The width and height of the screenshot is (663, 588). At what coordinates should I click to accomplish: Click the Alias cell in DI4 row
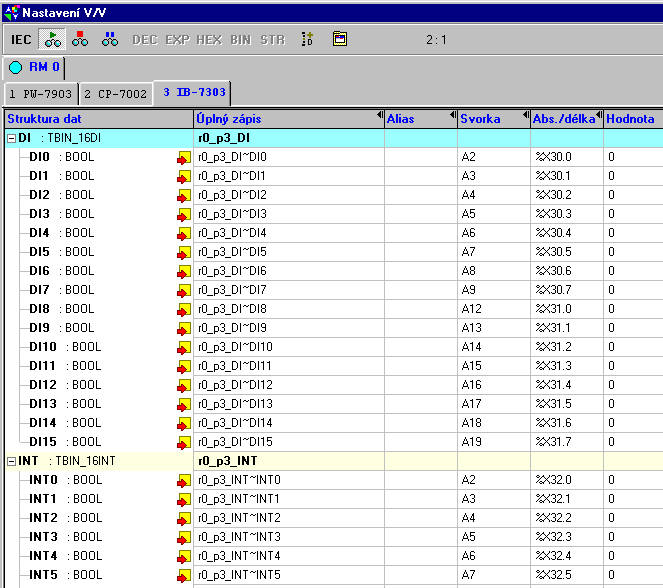click(x=421, y=233)
